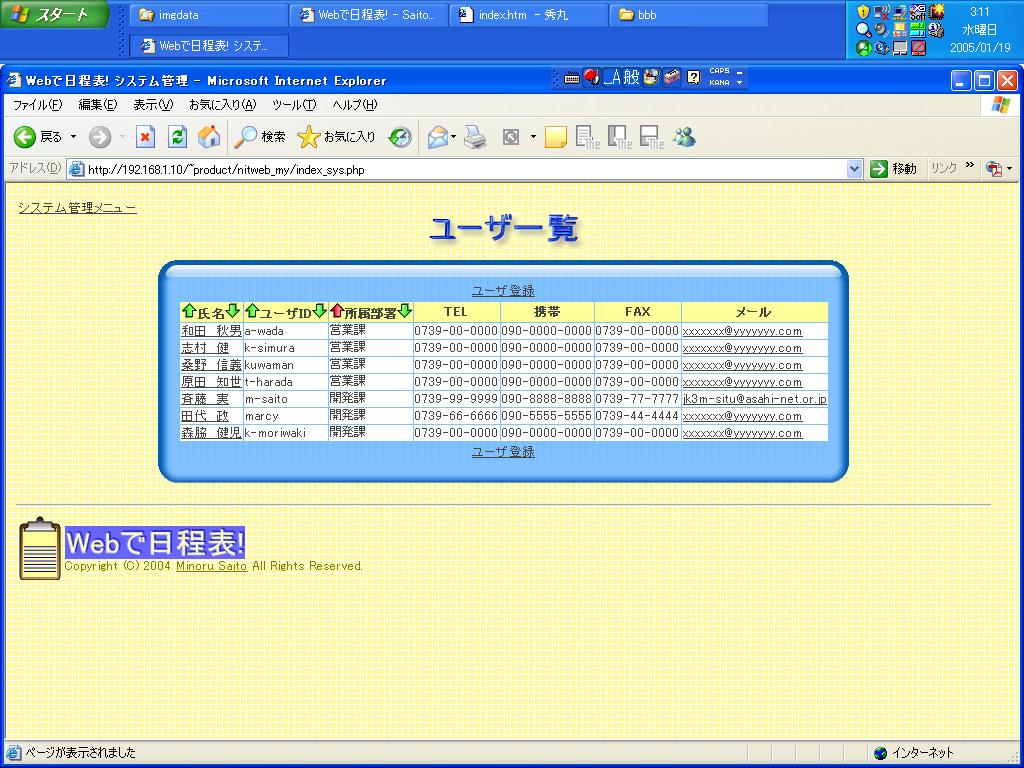Click the browser Home icon

[x=209, y=137]
